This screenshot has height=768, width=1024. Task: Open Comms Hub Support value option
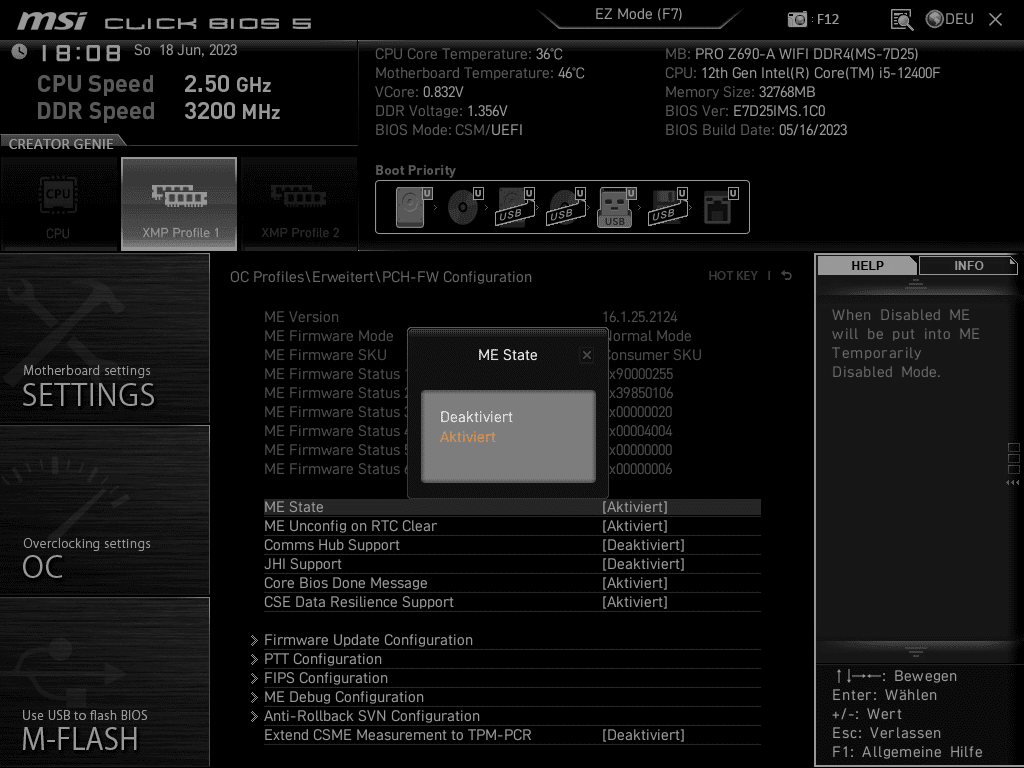point(643,545)
